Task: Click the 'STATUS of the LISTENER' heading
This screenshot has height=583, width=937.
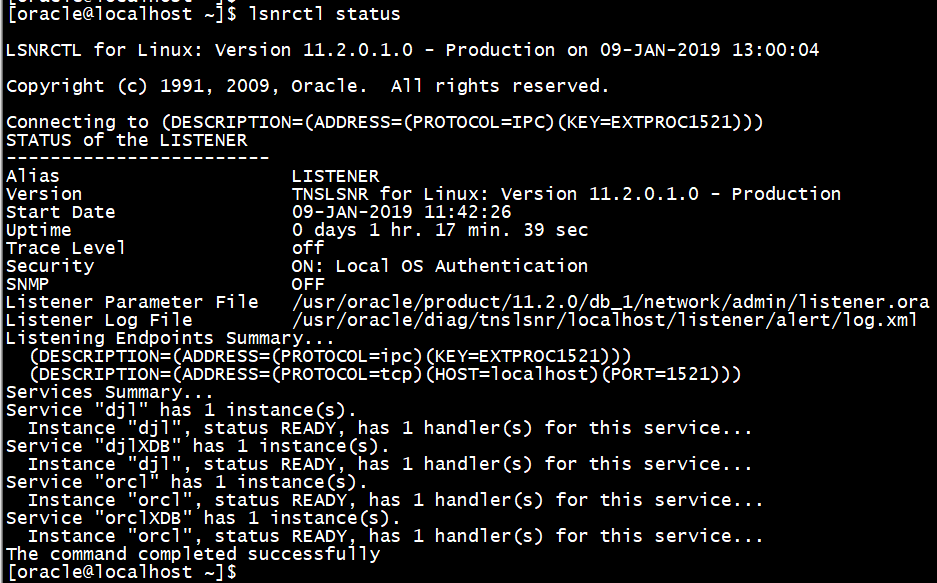Action: tap(127, 140)
